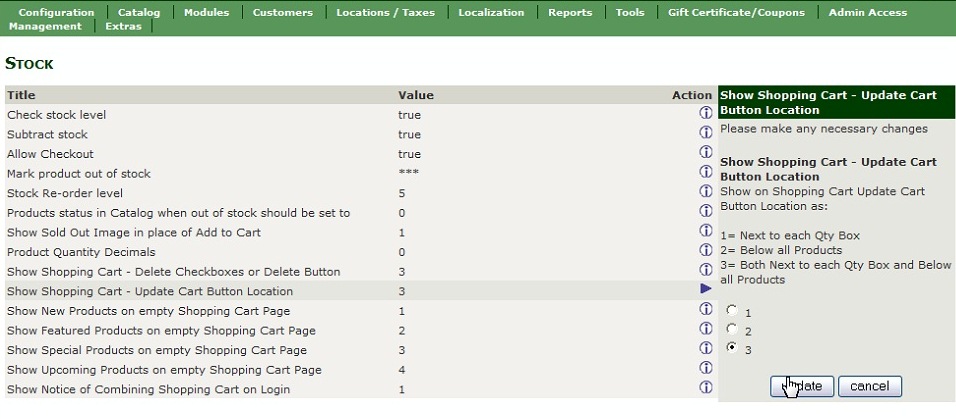Image resolution: width=956 pixels, height=419 pixels.
Task: Open the Reports menu
Action: (x=570, y=12)
